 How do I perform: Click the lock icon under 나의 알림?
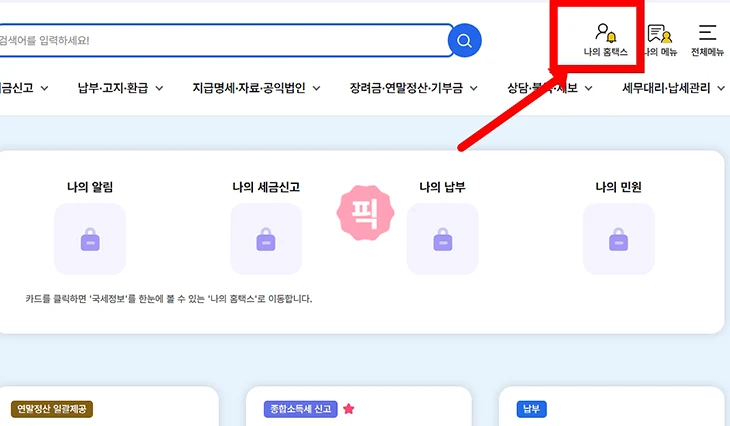[x=90, y=239]
